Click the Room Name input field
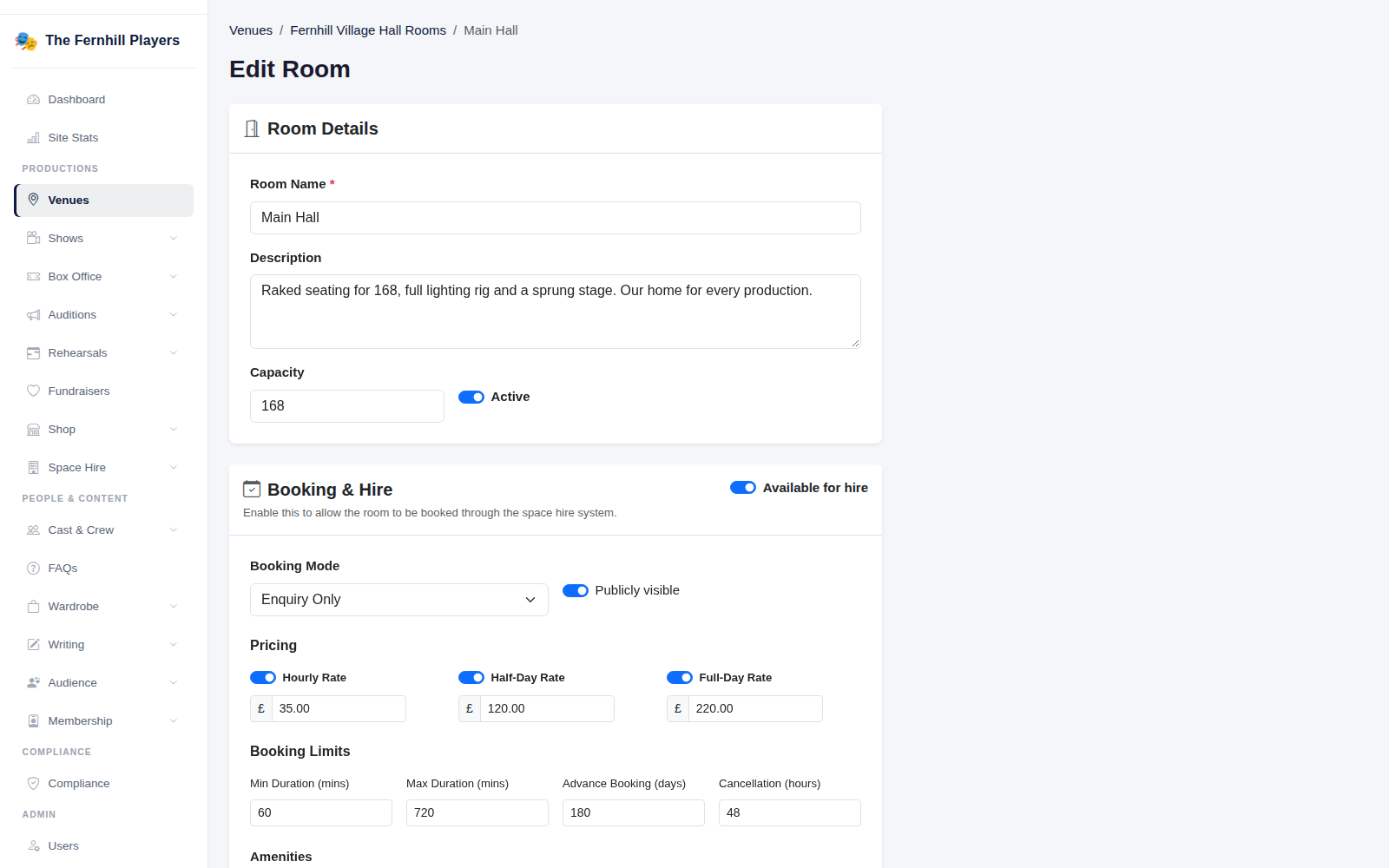The width and height of the screenshot is (1389, 868). [x=556, y=218]
